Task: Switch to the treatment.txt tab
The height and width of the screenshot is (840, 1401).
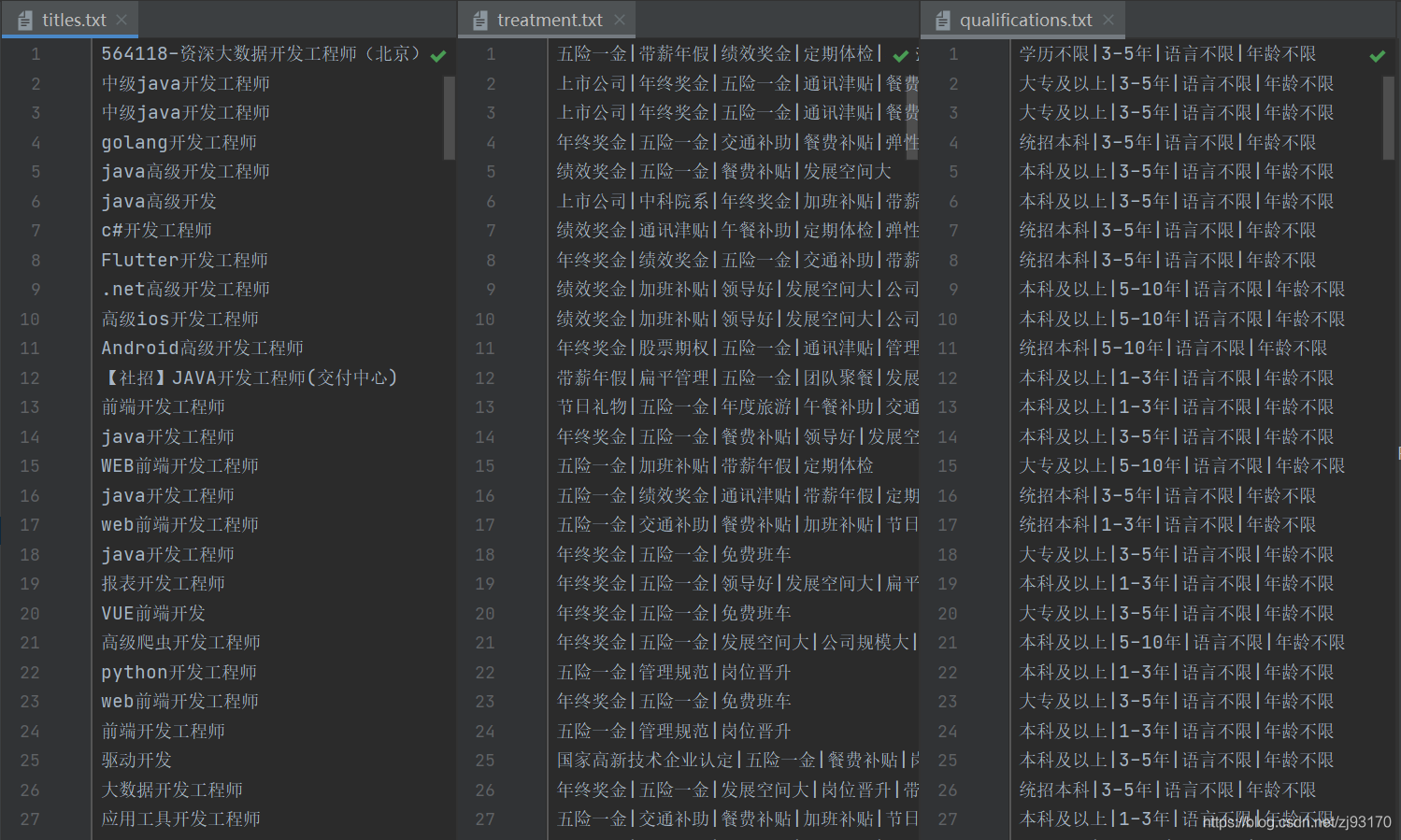Action: pos(547,20)
